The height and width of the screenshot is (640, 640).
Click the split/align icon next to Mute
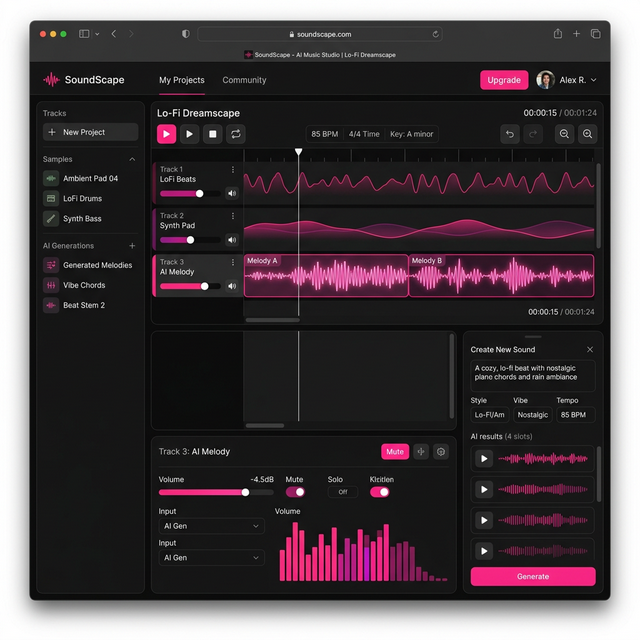click(x=421, y=452)
